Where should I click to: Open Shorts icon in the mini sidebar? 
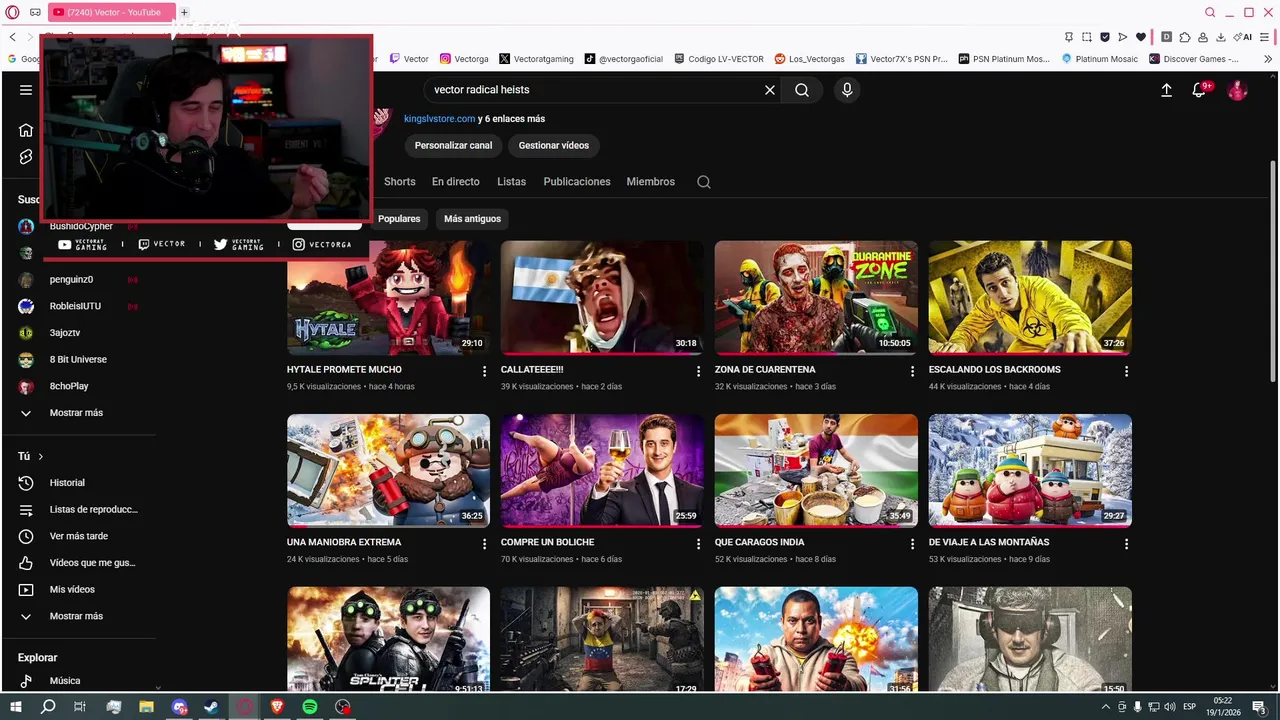point(26,157)
